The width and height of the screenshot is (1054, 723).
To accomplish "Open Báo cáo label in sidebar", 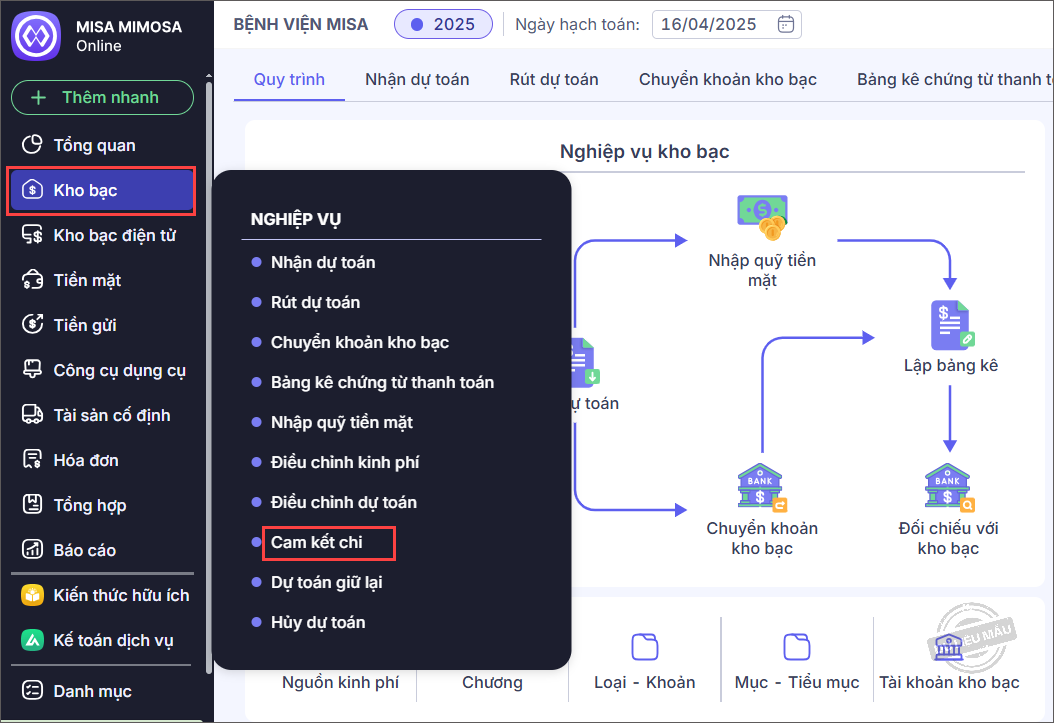I will (x=85, y=550).
